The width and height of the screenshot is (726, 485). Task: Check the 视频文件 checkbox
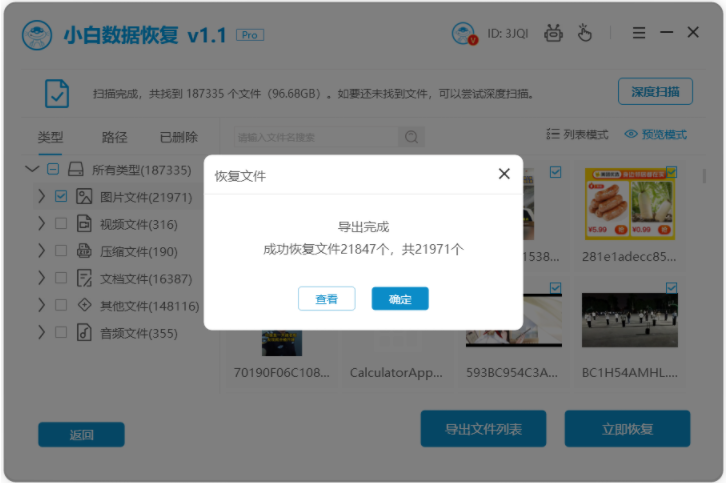point(61,224)
